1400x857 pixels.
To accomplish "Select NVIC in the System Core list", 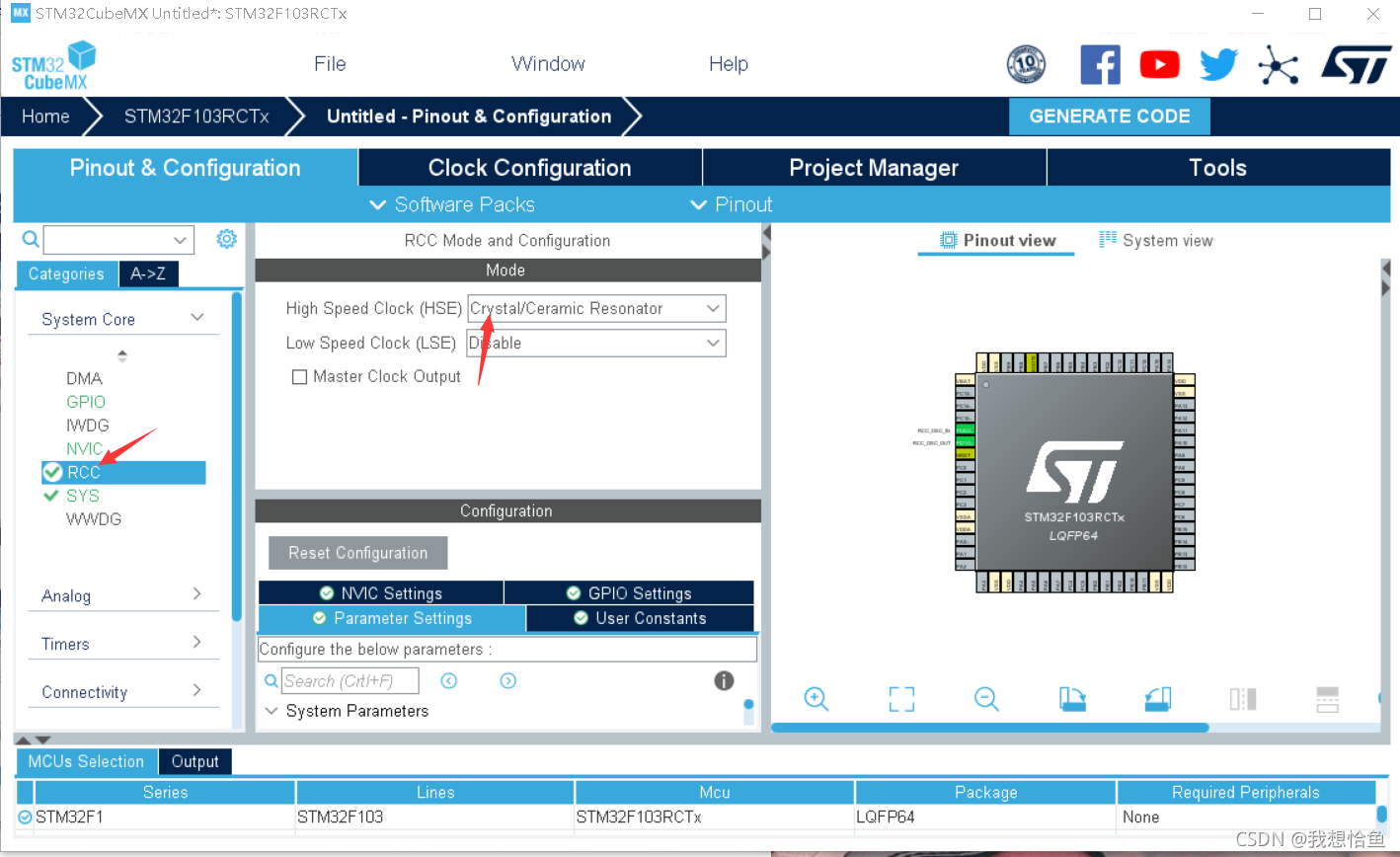I will [x=85, y=448].
